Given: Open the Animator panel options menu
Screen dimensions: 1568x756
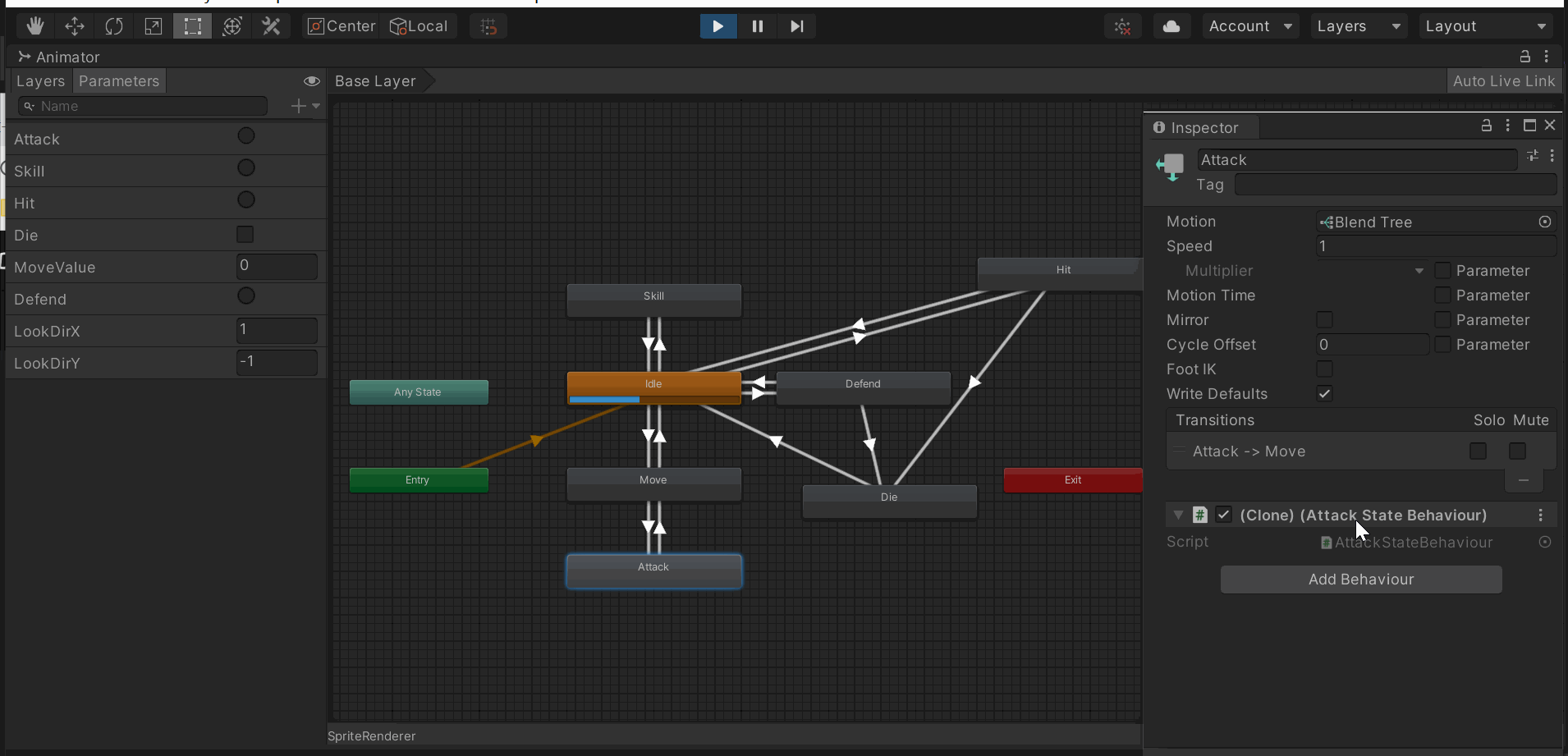Looking at the screenshot, I should coord(1547,57).
